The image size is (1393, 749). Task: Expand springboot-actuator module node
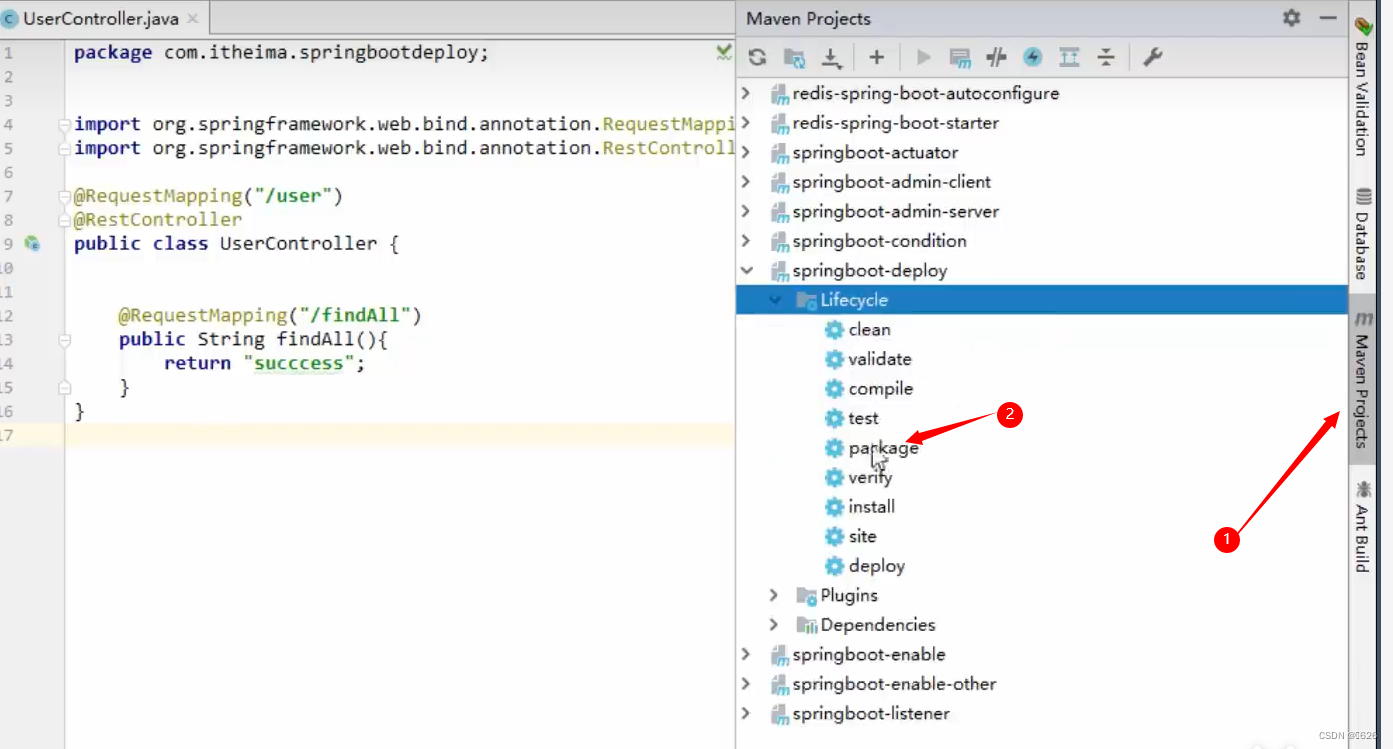(746, 152)
